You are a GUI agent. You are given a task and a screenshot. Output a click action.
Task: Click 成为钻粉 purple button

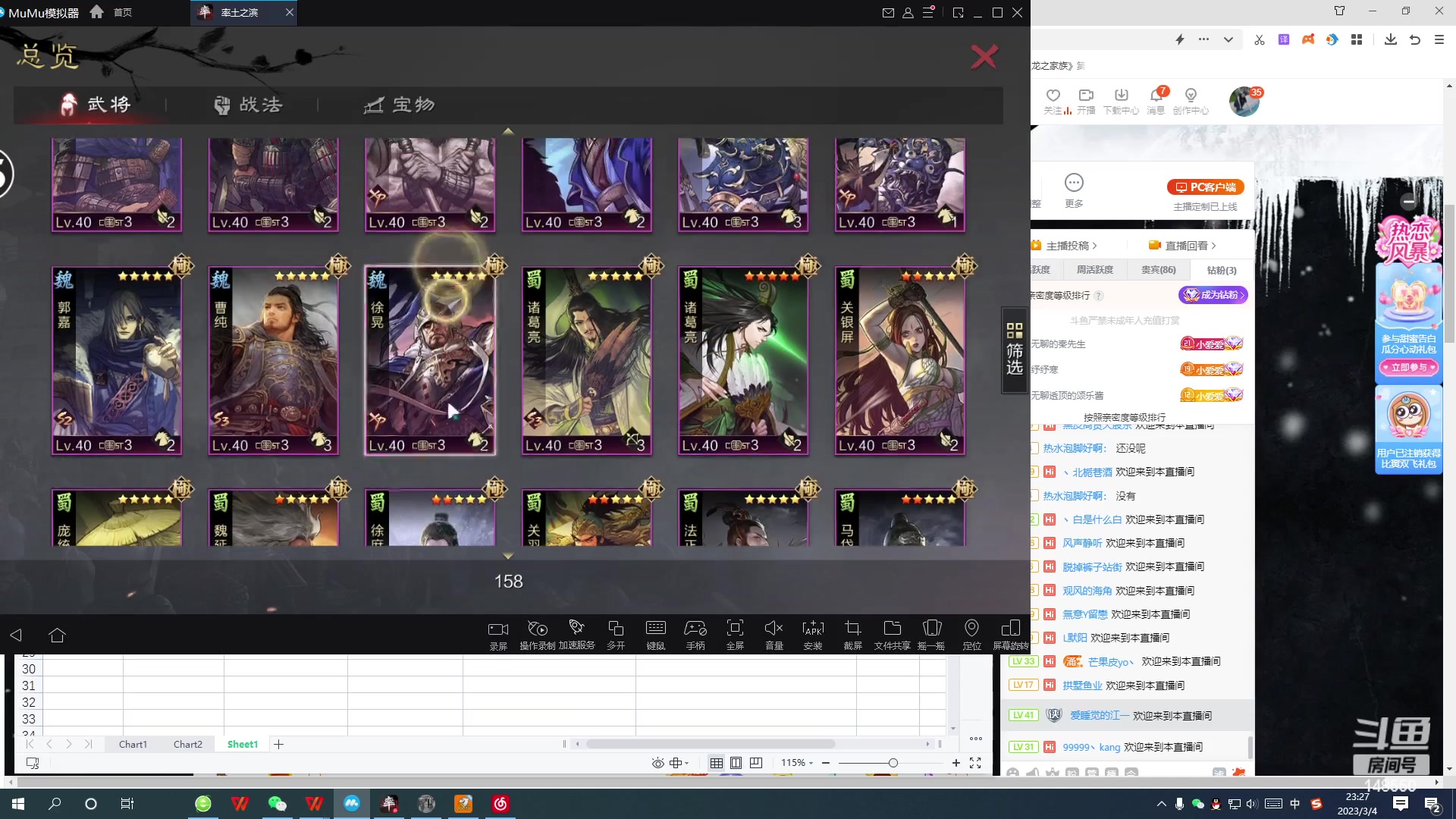pyautogui.click(x=1213, y=295)
